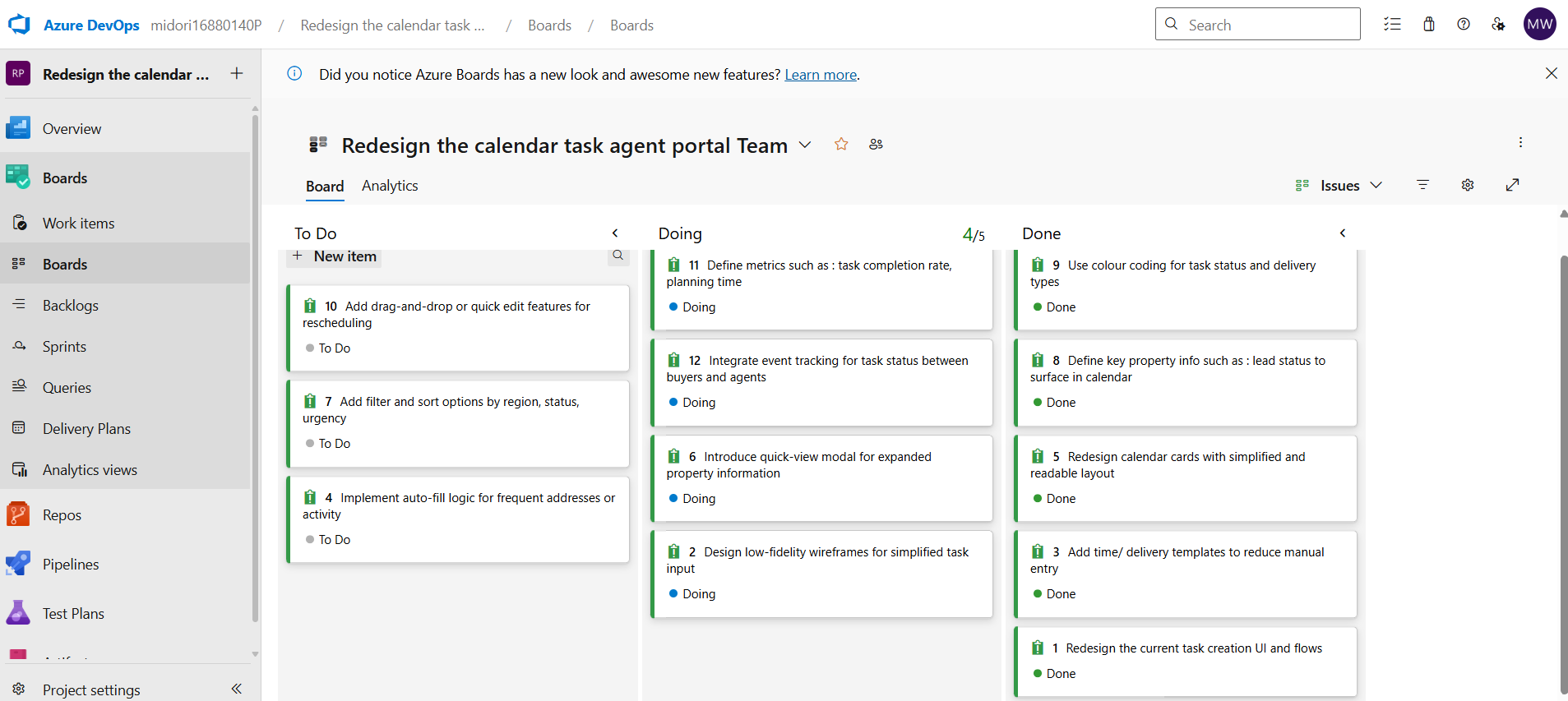Expand the team selector chevron
1568x701 pixels.
tap(805, 145)
